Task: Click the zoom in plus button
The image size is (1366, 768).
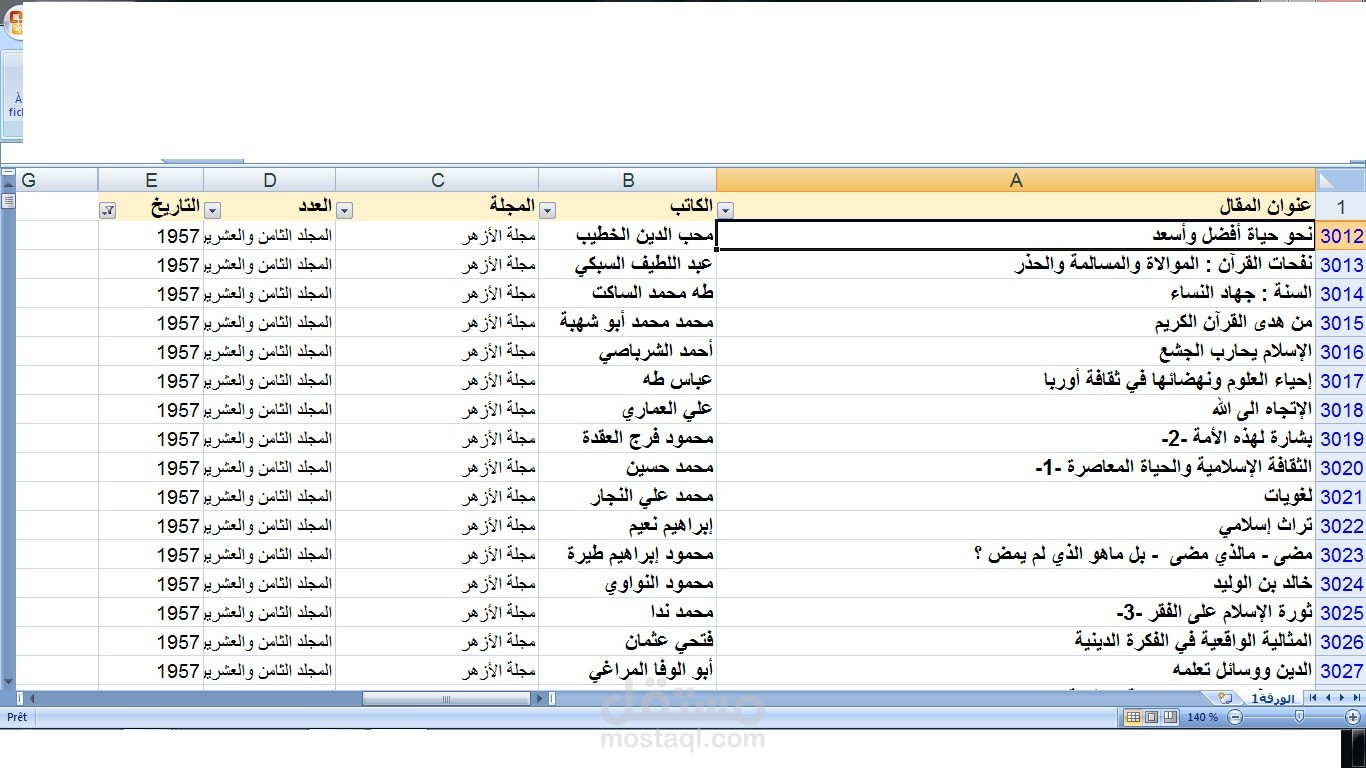Action: (x=1353, y=717)
